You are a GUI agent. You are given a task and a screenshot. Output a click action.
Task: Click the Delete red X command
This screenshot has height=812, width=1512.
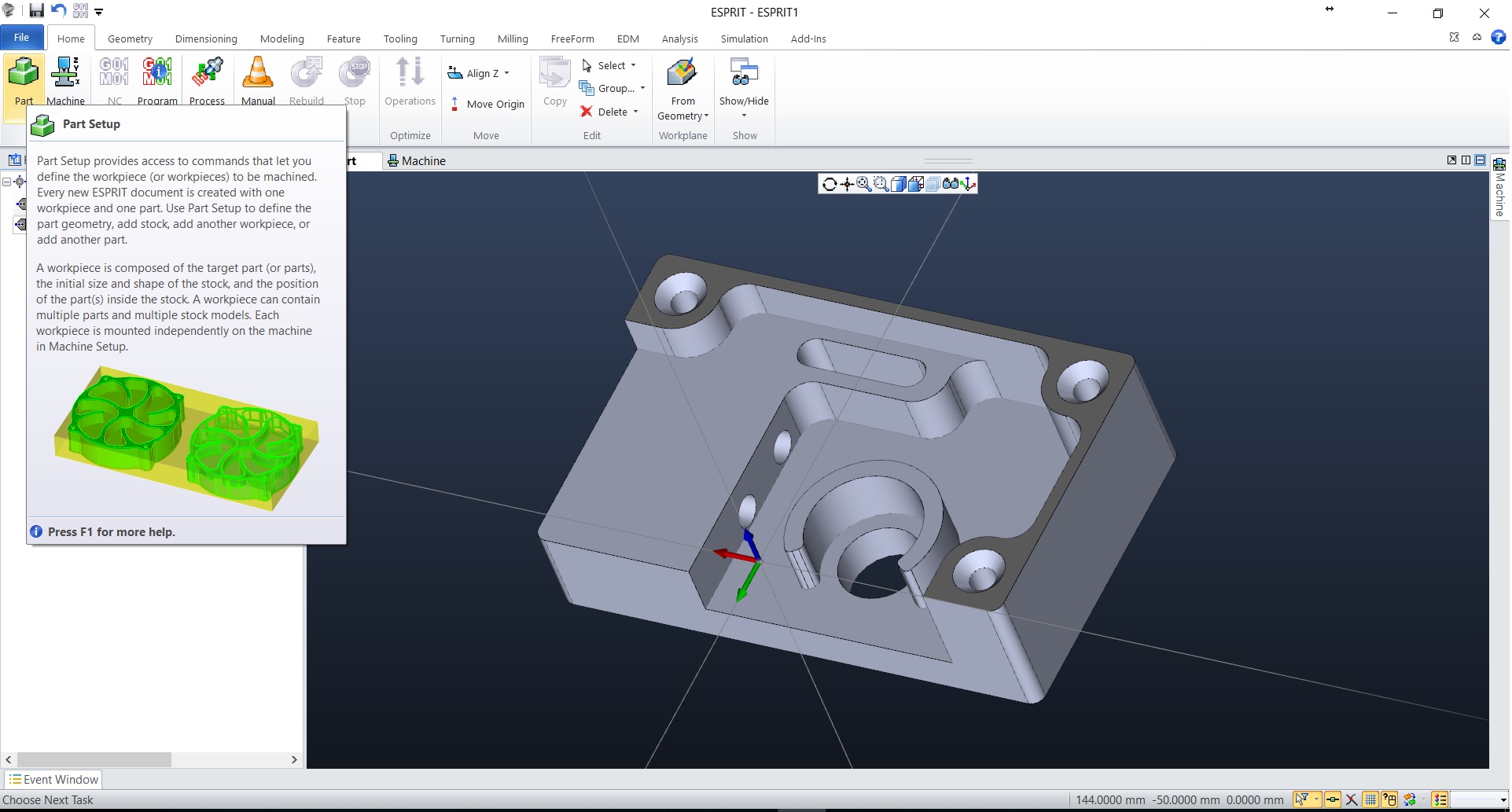pyautogui.click(x=587, y=112)
